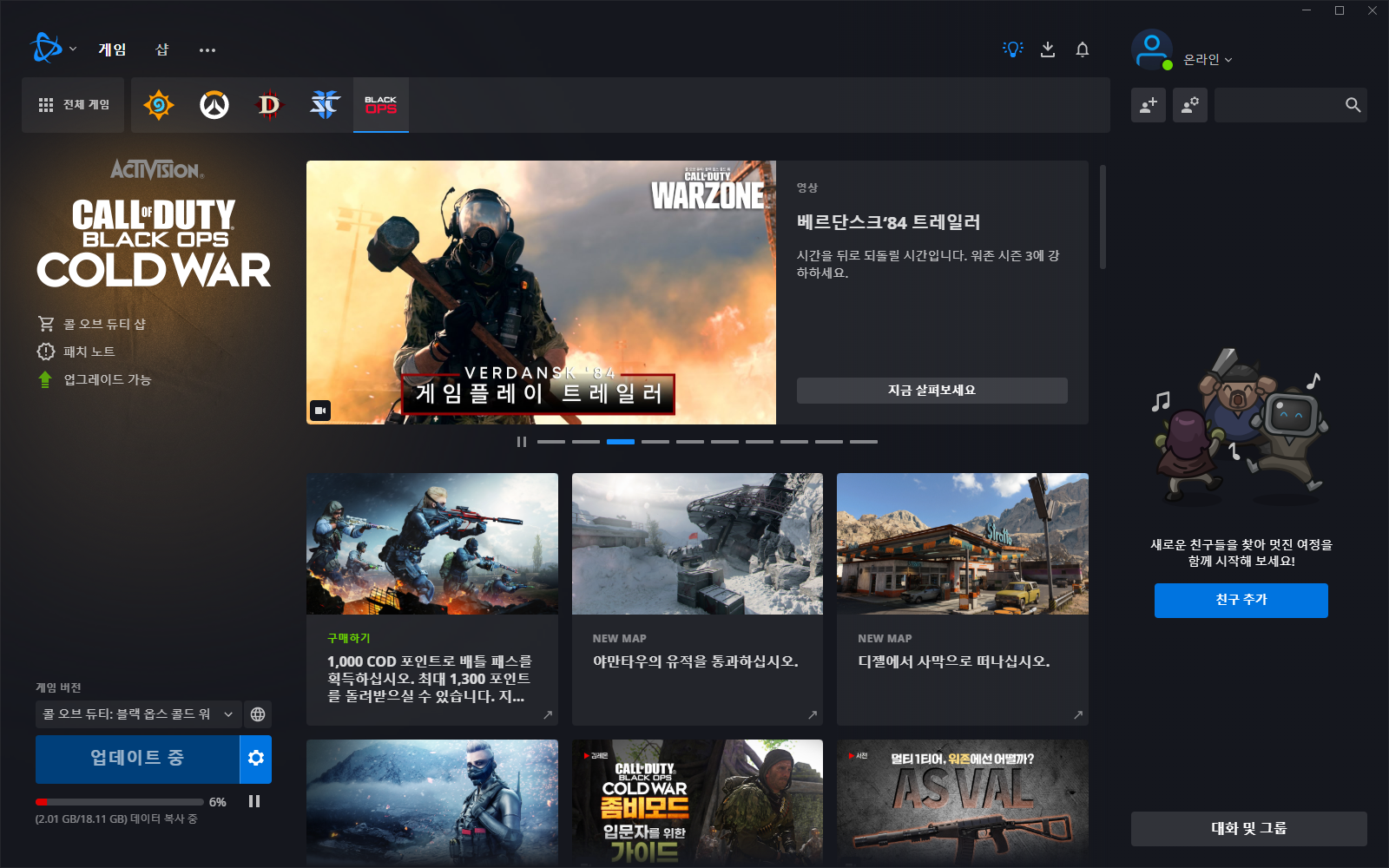Click the content area vertical scrollbar
Screen dimensions: 1389x868
pos(1103,217)
